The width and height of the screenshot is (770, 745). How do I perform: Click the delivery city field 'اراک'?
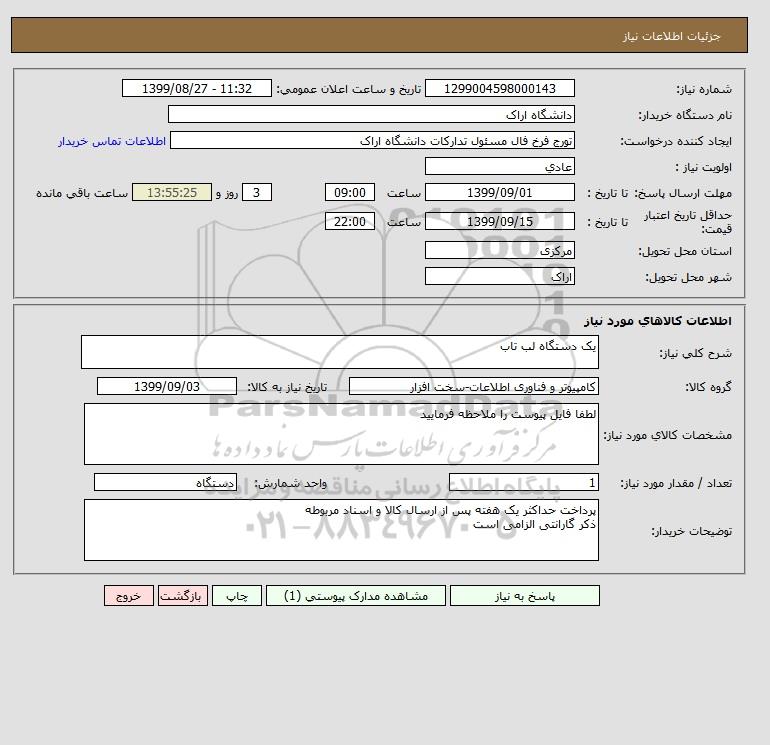(x=500, y=276)
